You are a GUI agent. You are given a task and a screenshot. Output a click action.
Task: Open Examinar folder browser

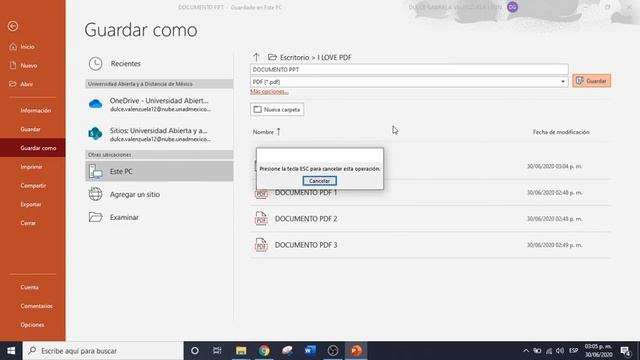click(159, 217)
